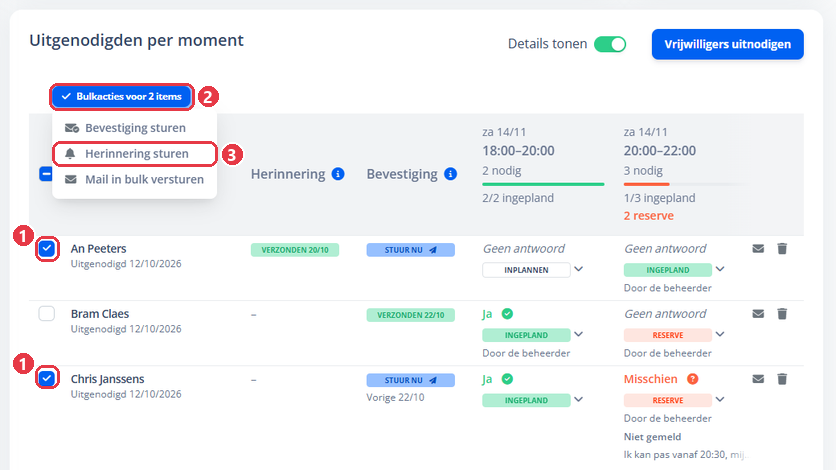Click INPLANNEN button for An Peeters
Screen dimensions: 836x470
coord(526,270)
